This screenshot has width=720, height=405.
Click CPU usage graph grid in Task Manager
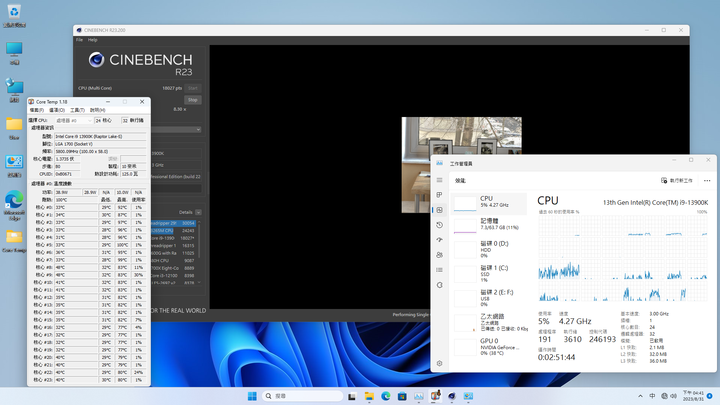[x=623, y=258]
